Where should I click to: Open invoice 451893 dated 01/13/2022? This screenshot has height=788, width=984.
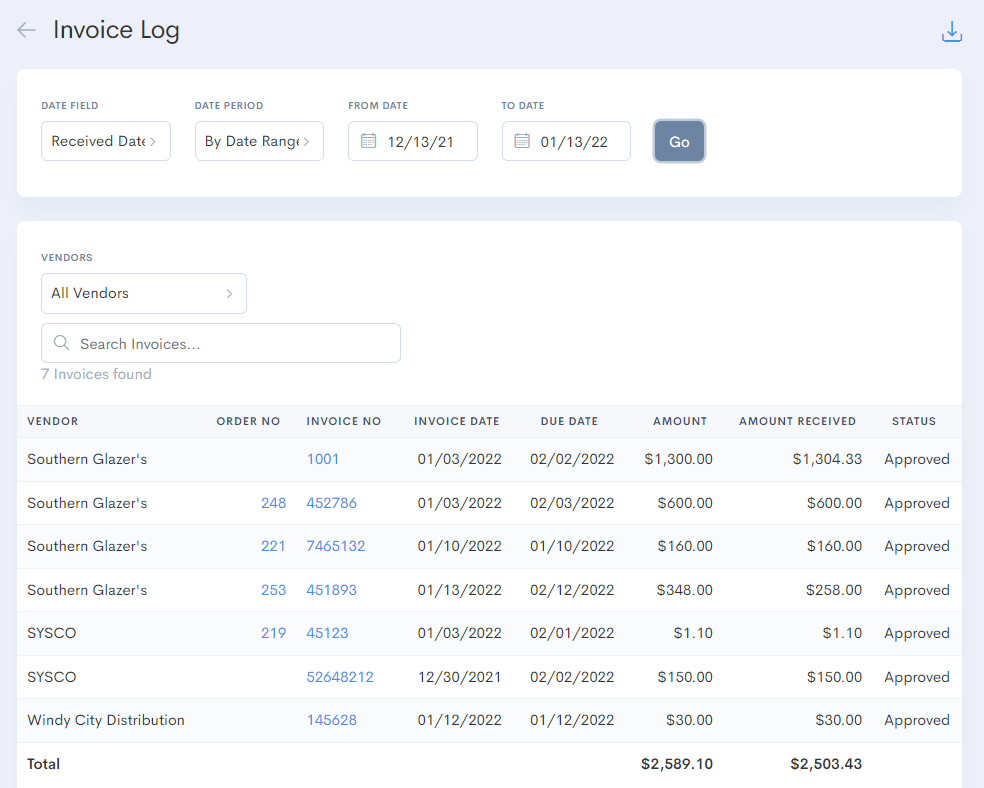click(x=331, y=590)
